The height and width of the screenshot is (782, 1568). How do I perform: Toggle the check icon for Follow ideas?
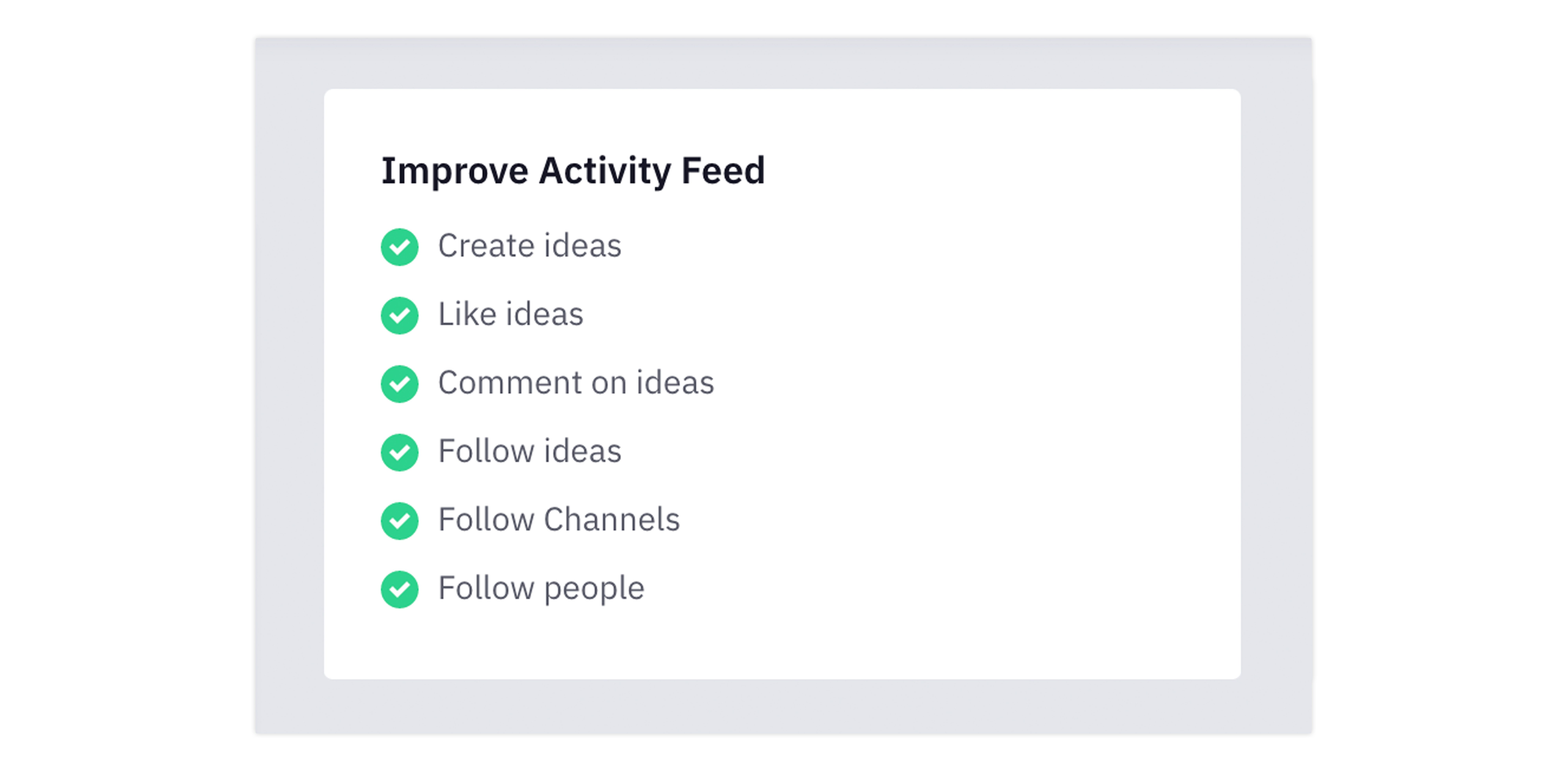pos(399,452)
